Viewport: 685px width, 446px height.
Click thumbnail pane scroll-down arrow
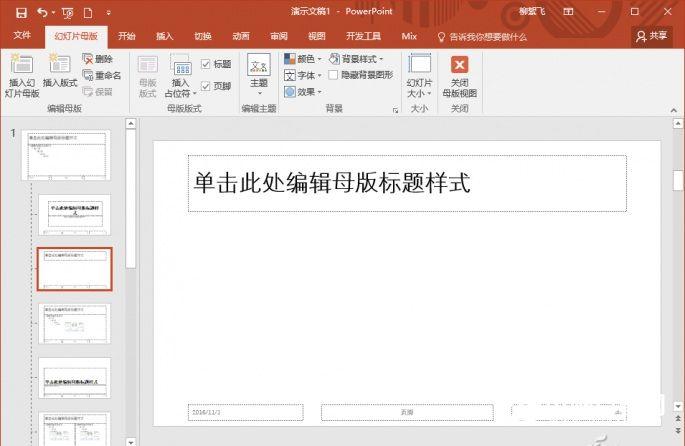coord(131,442)
